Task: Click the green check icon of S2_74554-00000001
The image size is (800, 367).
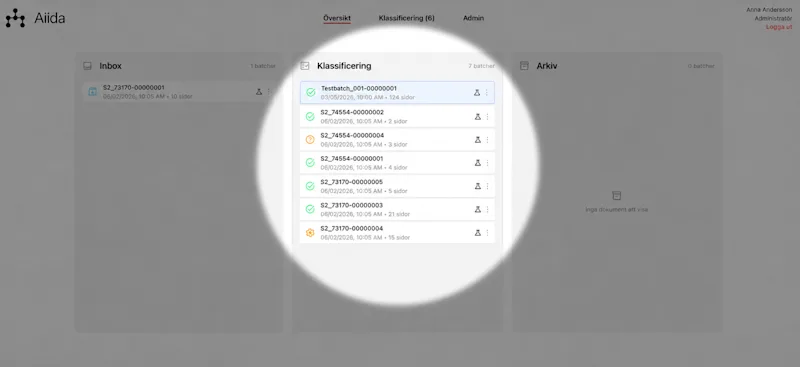Action: click(310, 163)
